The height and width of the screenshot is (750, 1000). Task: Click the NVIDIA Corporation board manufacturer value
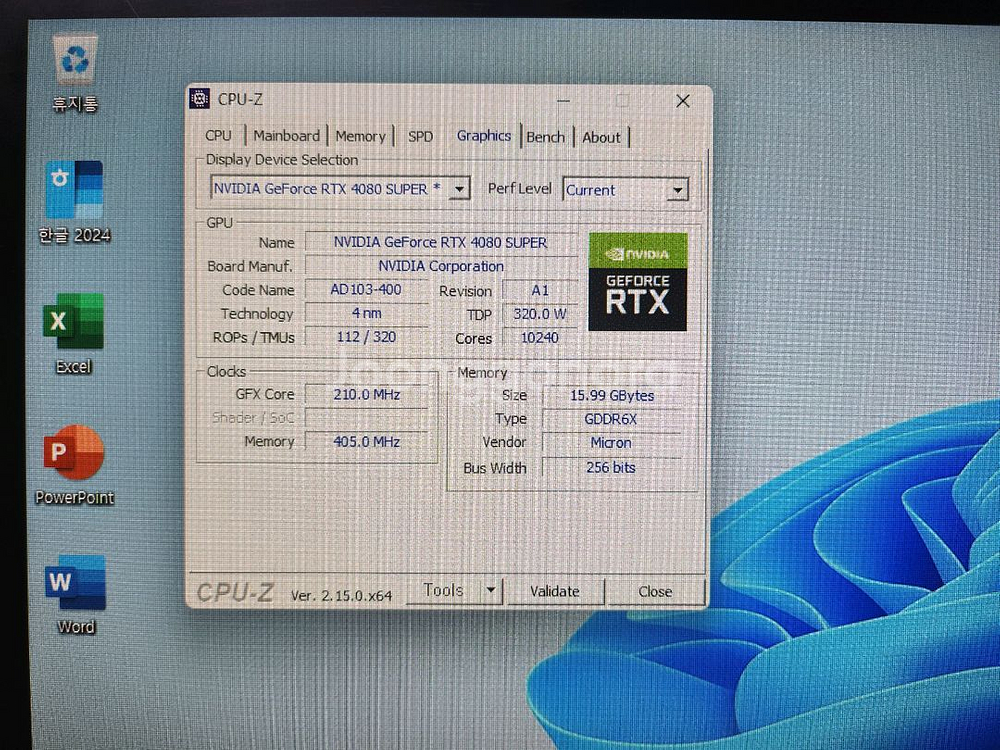[x=441, y=266]
